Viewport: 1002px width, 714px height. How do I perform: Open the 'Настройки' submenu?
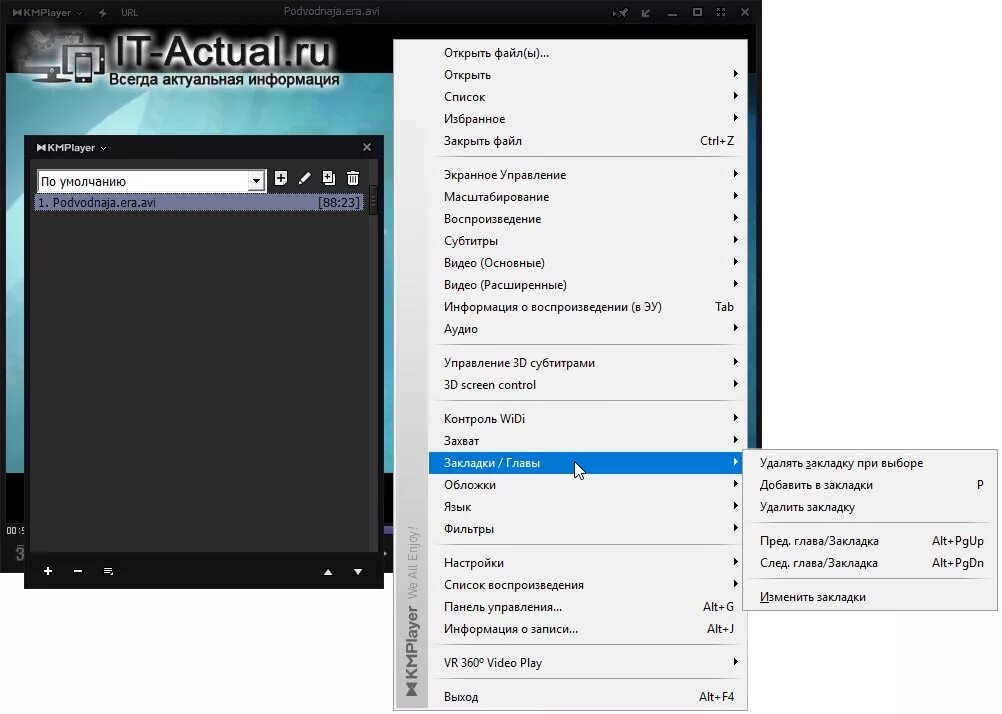point(585,563)
